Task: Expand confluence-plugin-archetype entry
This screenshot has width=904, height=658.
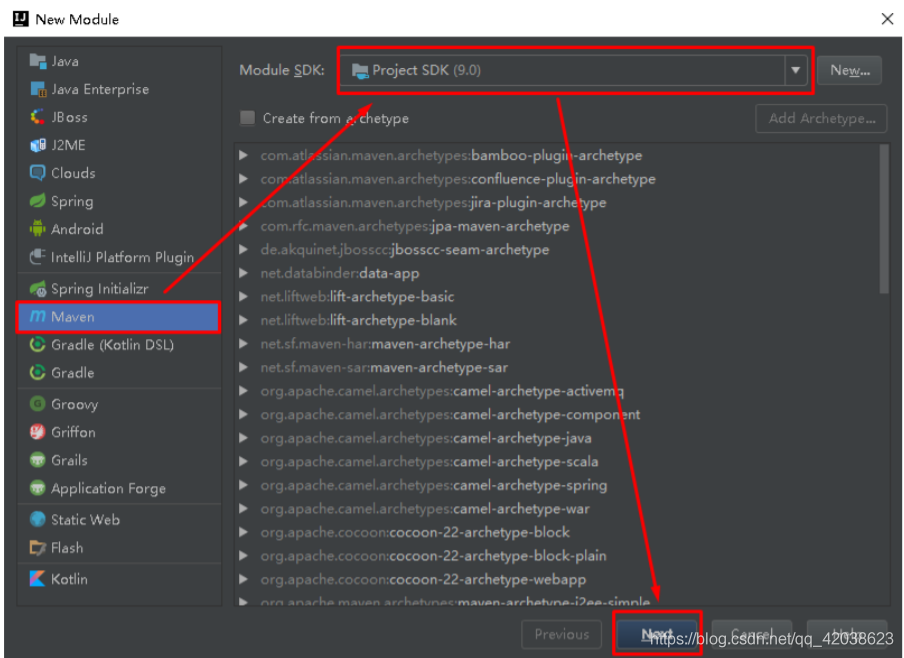Action: pos(244,179)
